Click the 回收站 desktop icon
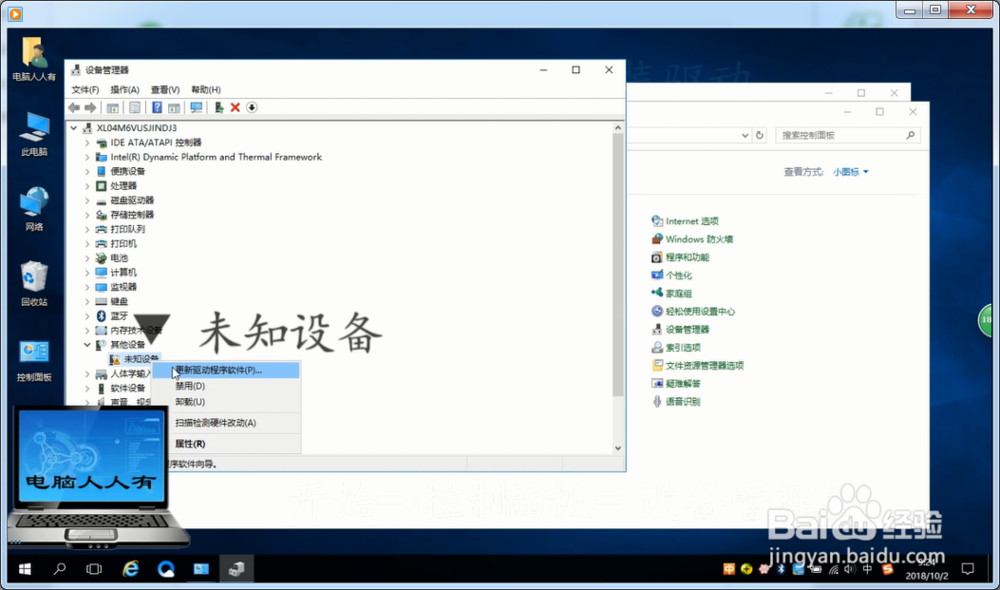Viewport: 1000px width, 590px height. [x=34, y=284]
